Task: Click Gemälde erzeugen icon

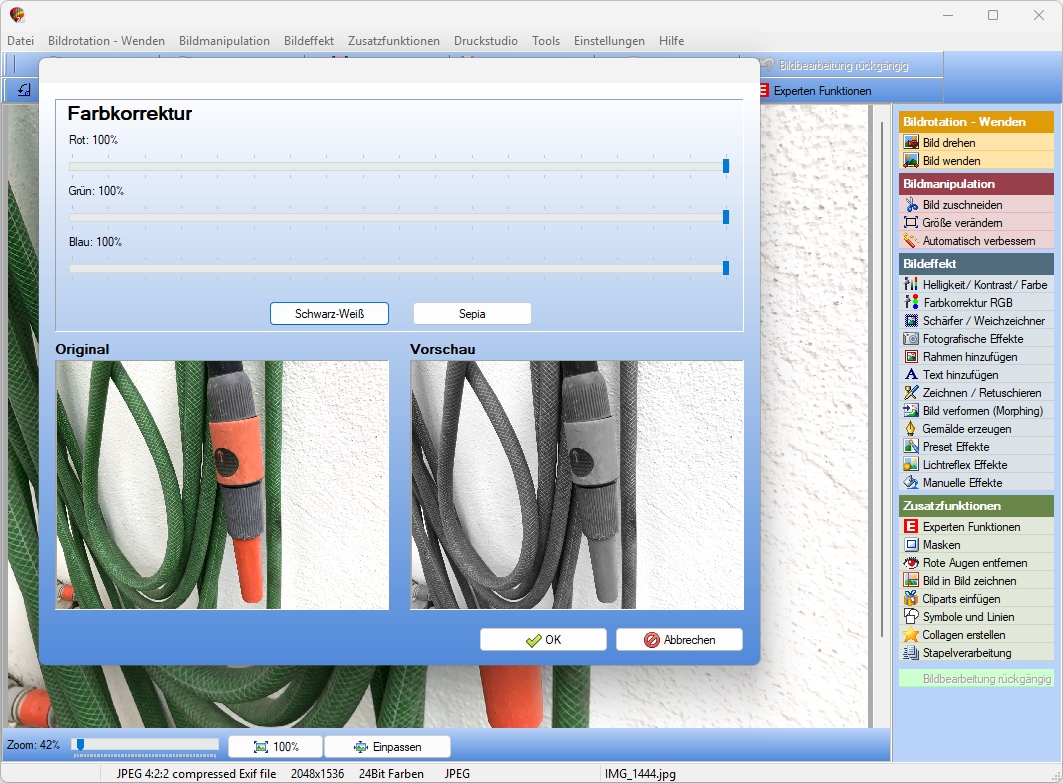Action: 911,429
